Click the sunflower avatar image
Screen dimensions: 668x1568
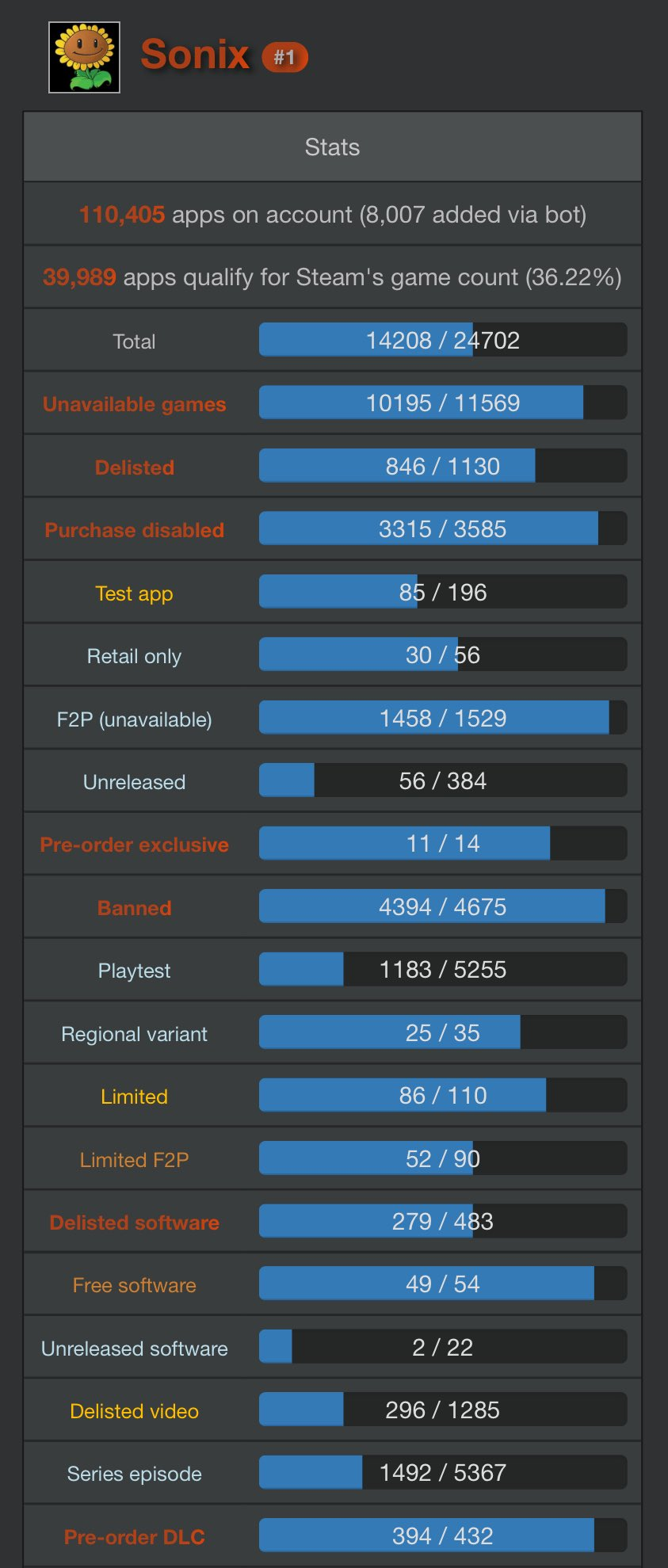pos(84,57)
